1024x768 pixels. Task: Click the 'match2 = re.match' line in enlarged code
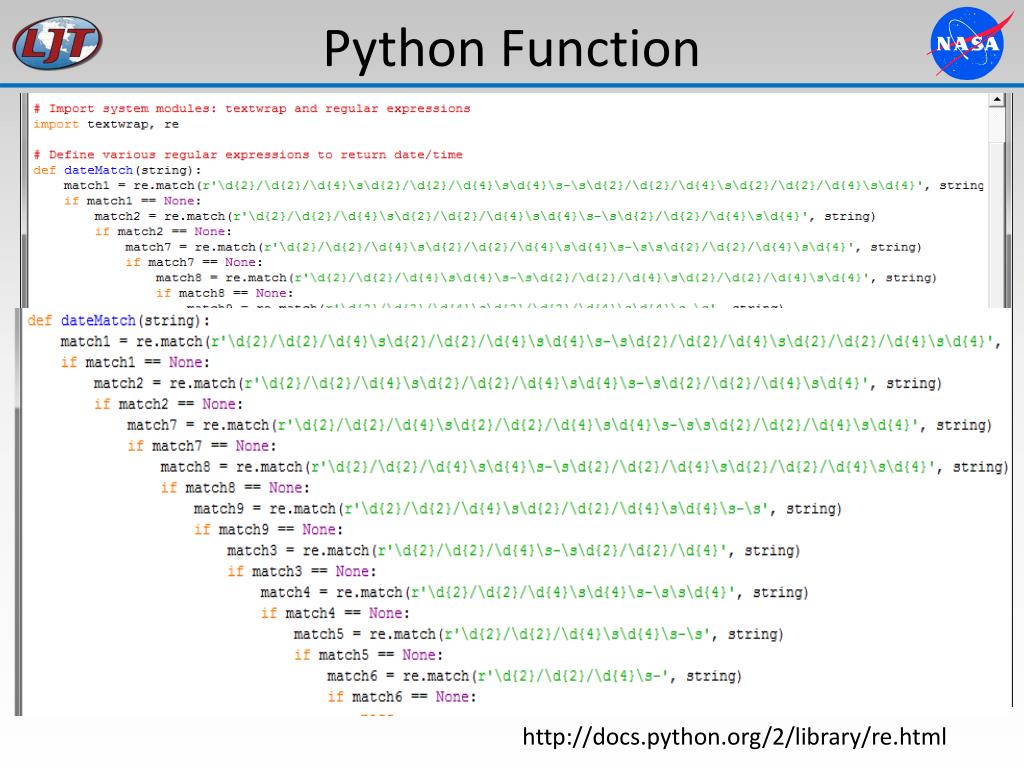click(x=518, y=383)
